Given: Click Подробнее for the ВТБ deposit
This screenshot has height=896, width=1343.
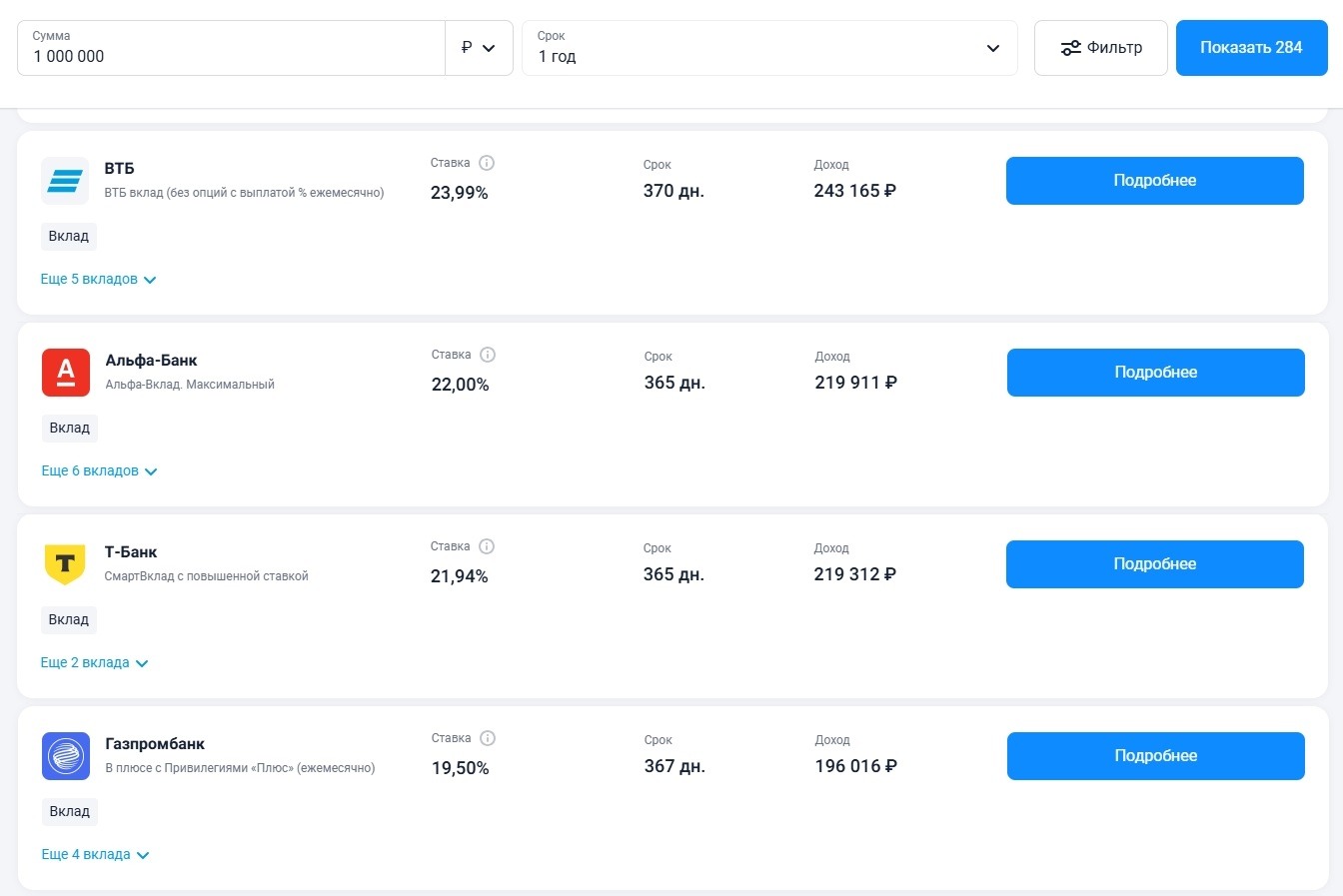Looking at the screenshot, I should [x=1155, y=181].
